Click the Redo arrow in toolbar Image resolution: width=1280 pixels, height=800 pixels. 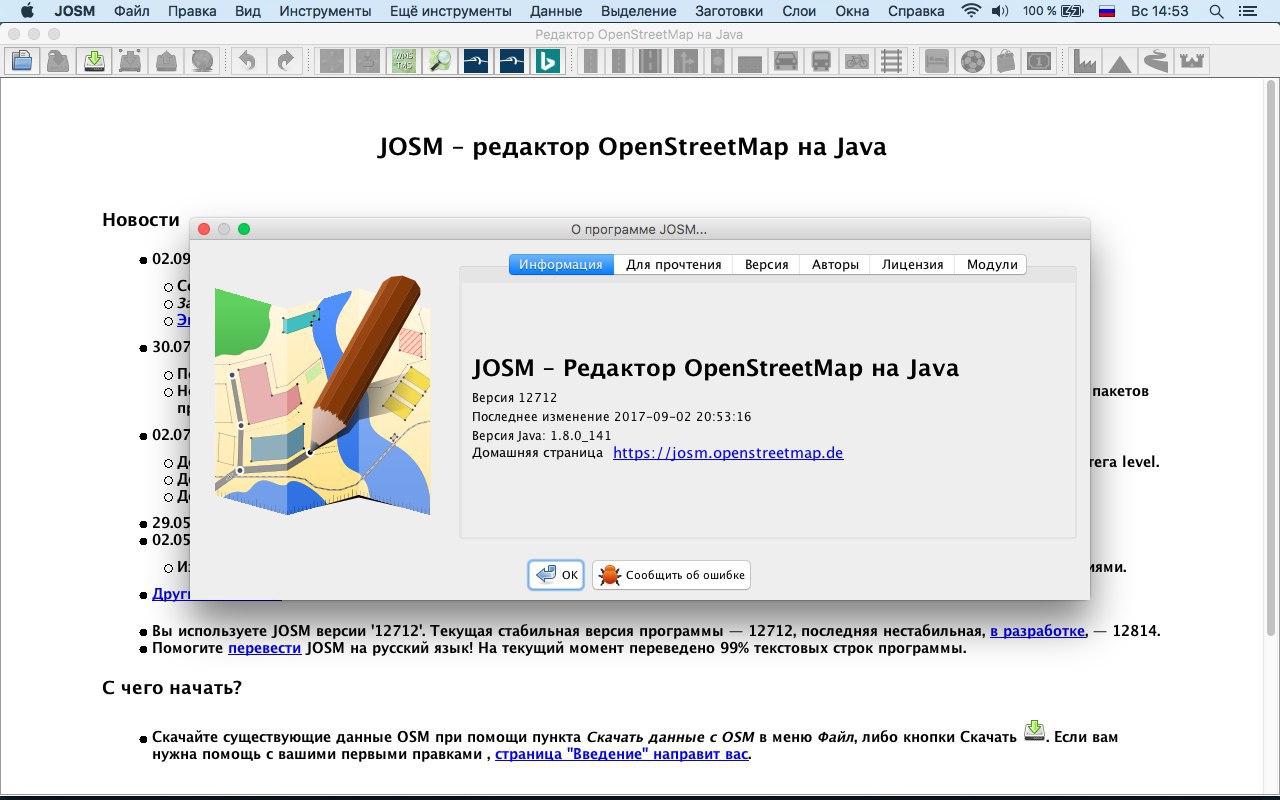[x=285, y=60]
